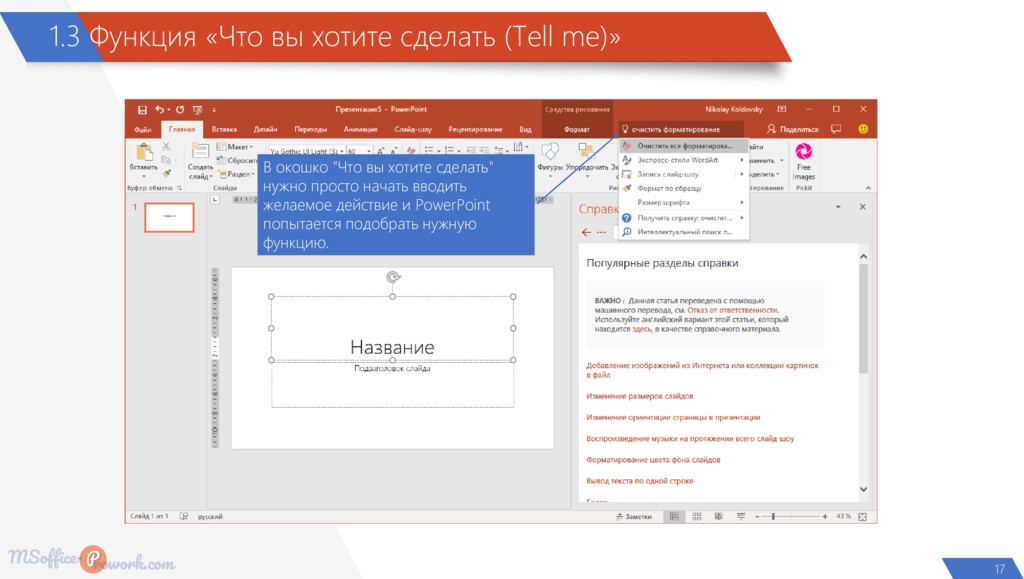Click the Создать слайд icon
This screenshot has height=579, width=1024.
tap(200, 152)
